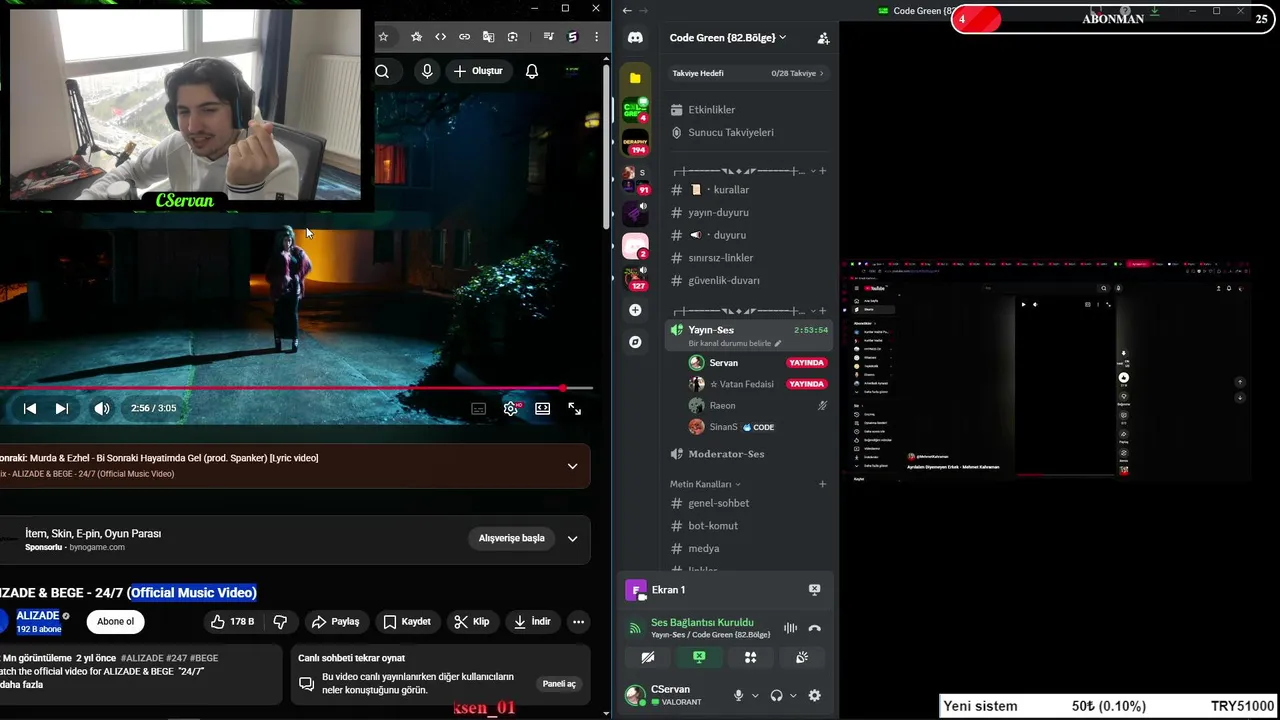Expand the sponsored bynogame ad chevron
This screenshot has width=1280, height=720.
point(572,538)
